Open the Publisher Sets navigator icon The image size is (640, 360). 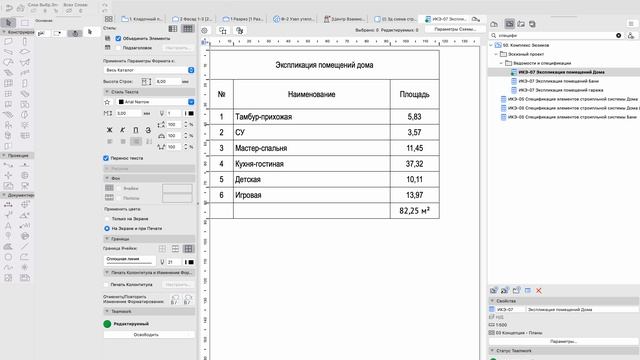532,24
